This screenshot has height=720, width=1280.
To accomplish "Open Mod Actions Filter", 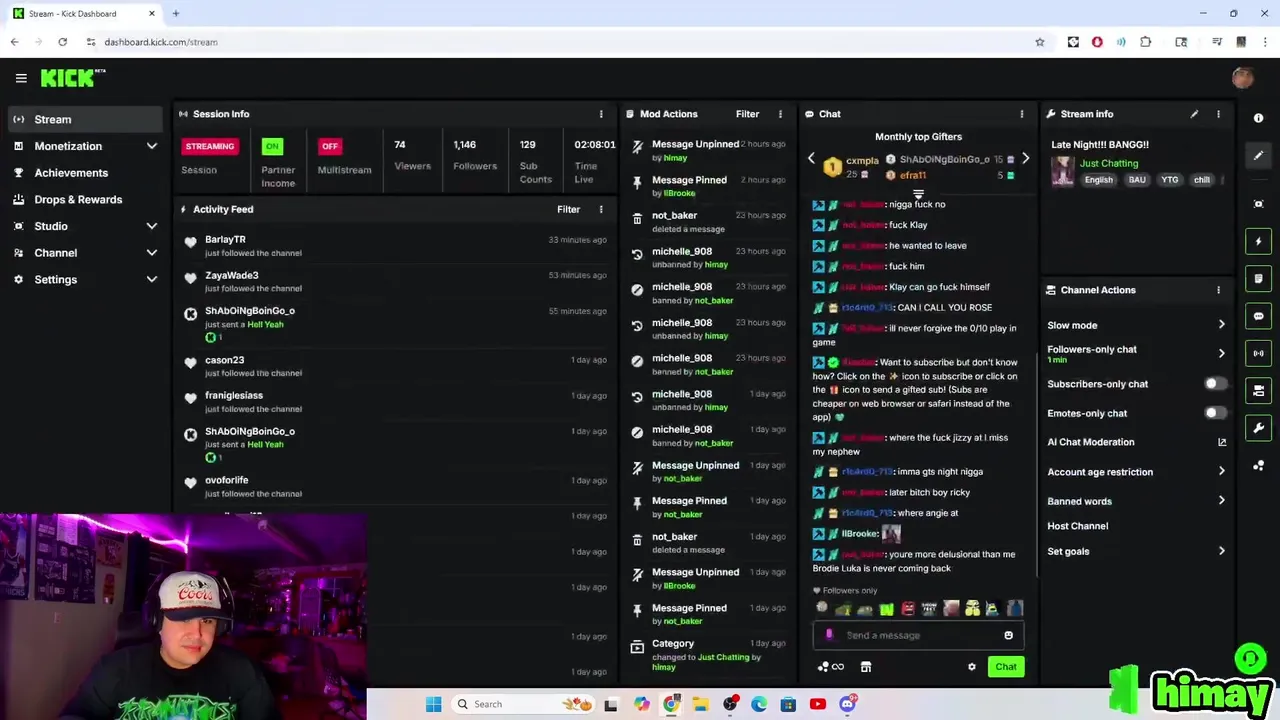I will point(747,114).
